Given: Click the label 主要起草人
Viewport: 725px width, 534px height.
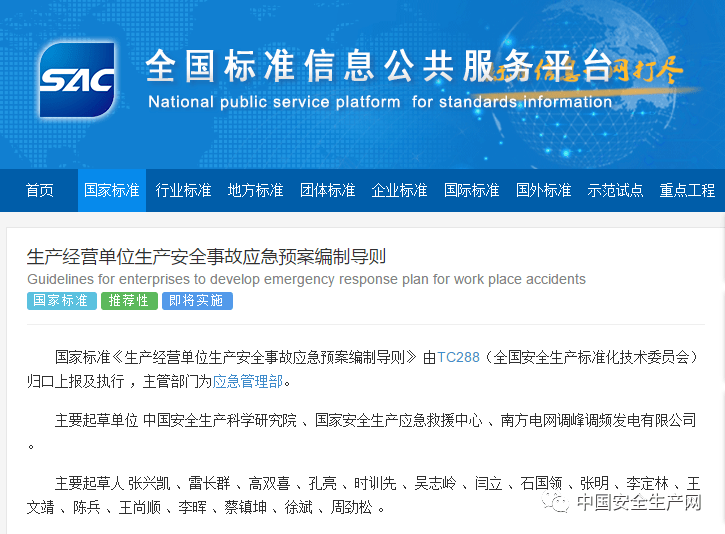Looking at the screenshot, I should (89, 484).
